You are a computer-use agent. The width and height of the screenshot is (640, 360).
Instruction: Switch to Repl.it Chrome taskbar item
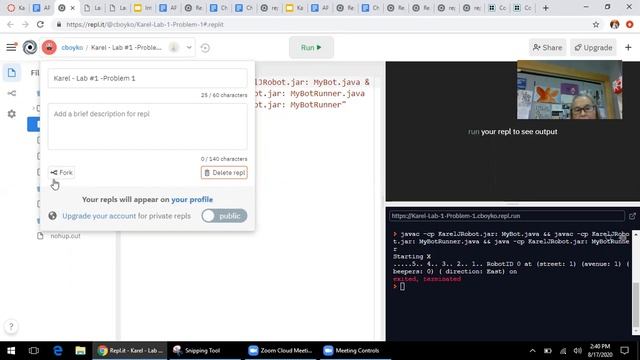point(130,351)
